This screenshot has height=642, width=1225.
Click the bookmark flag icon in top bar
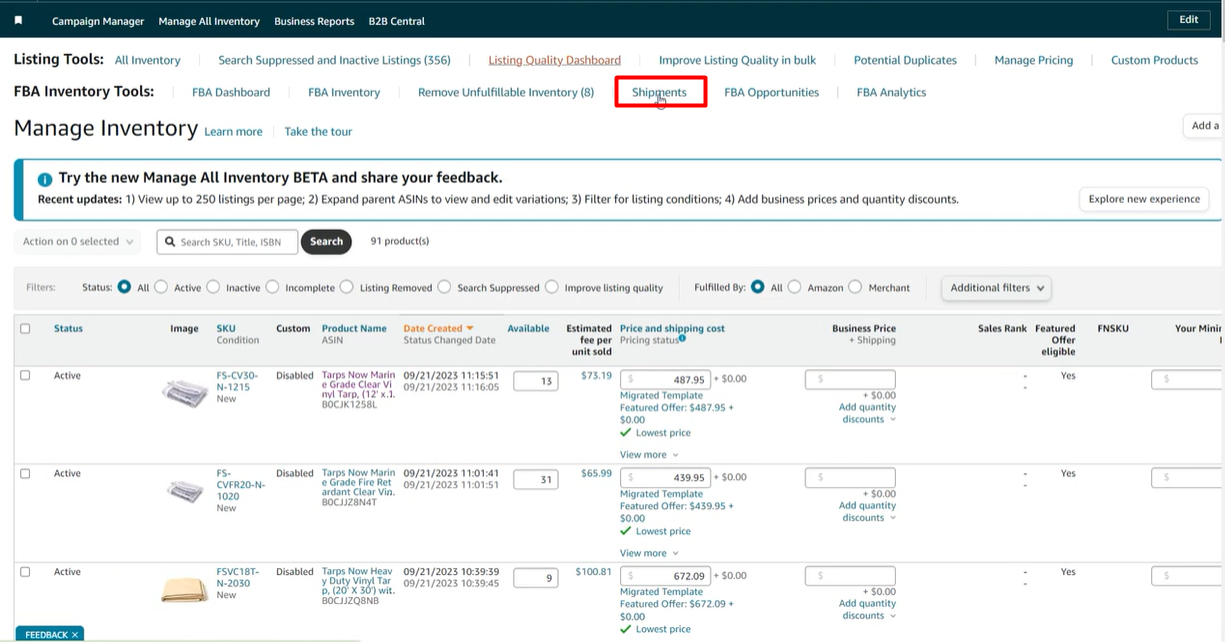19,20
